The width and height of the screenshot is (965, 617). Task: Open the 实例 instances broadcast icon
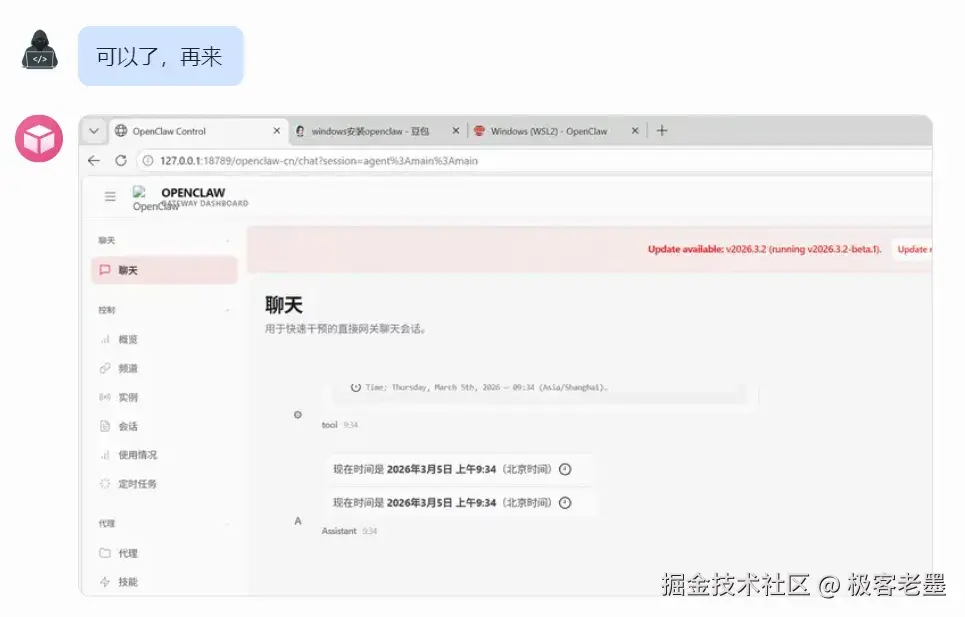point(106,396)
